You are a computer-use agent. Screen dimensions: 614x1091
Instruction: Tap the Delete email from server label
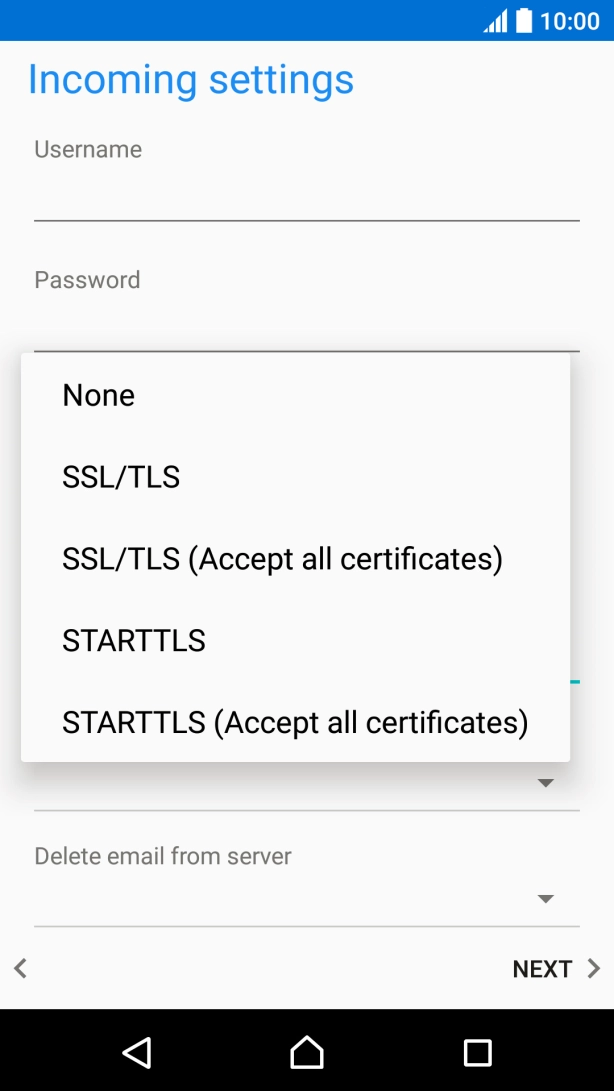[x=163, y=856]
